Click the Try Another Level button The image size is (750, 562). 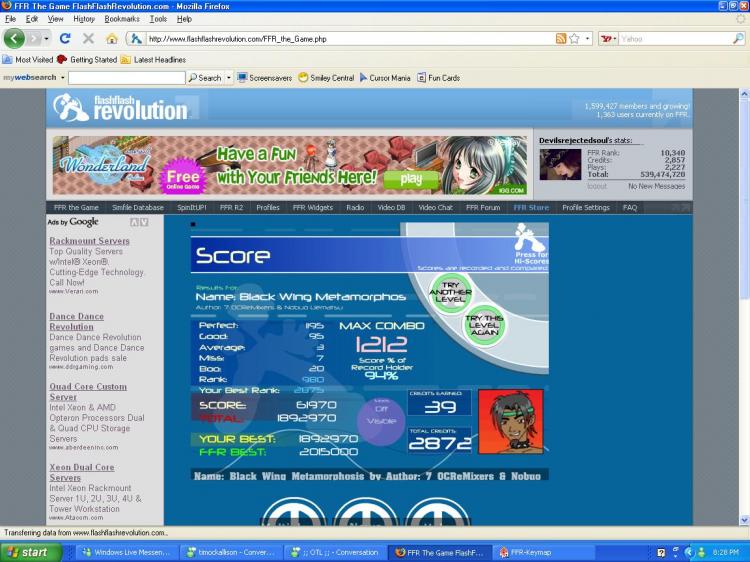451,292
